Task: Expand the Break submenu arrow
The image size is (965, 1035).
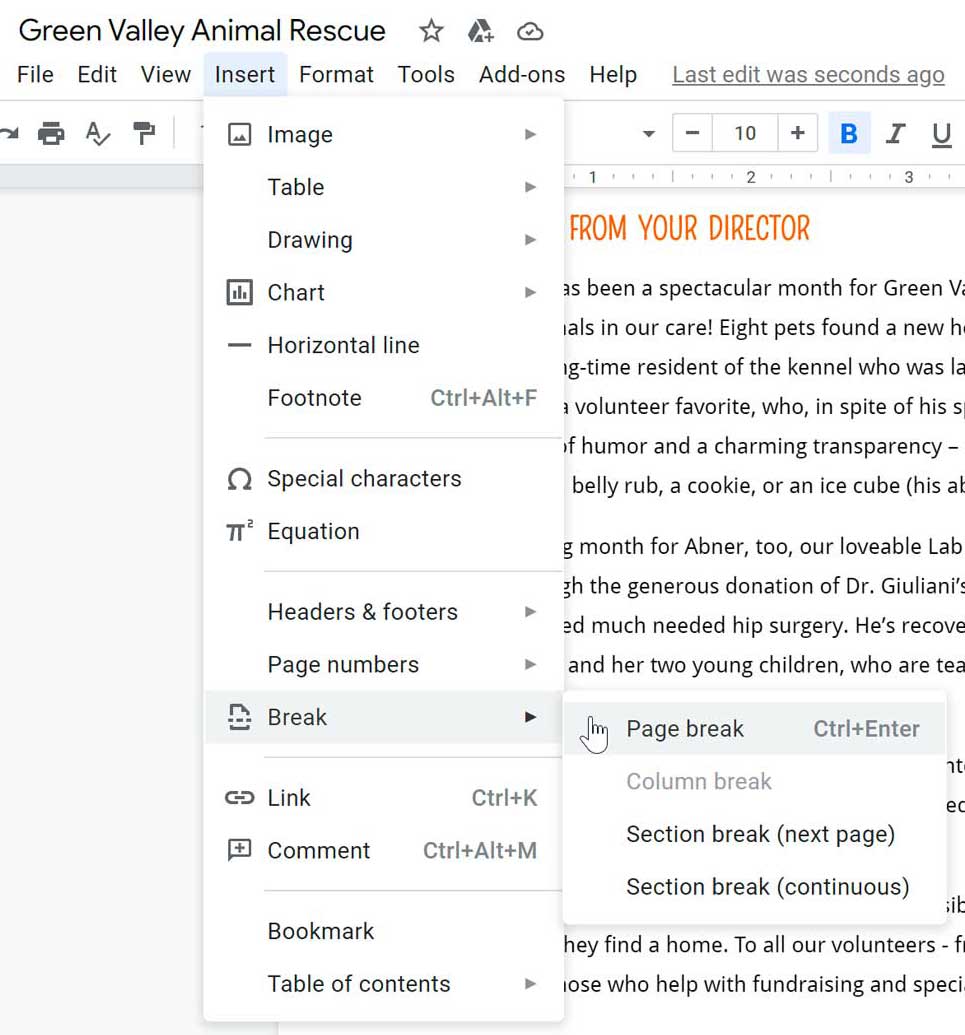Action: coord(530,718)
